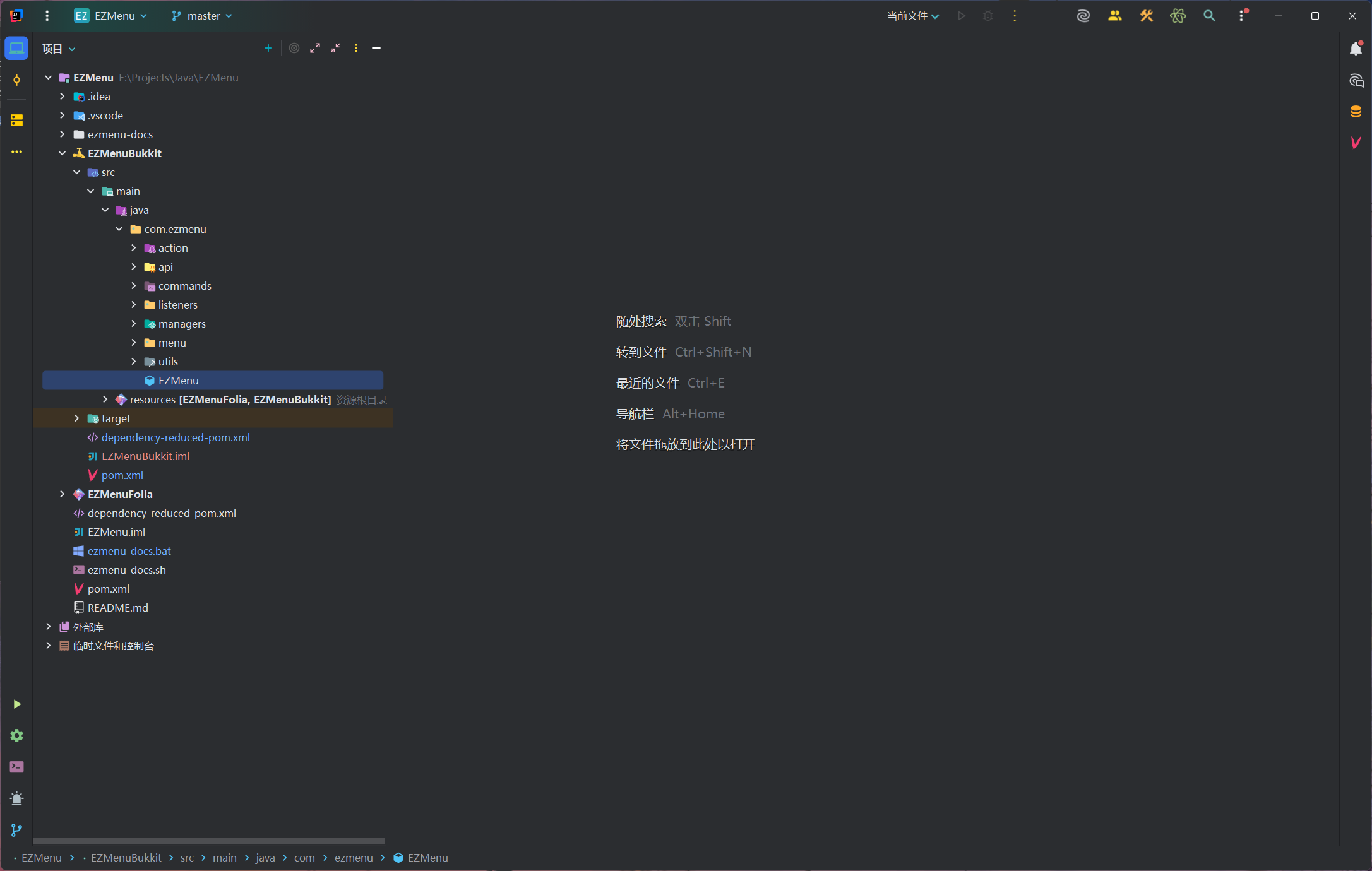Toggle the Terminal tool window
The height and width of the screenshot is (871, 1372).
16,767
